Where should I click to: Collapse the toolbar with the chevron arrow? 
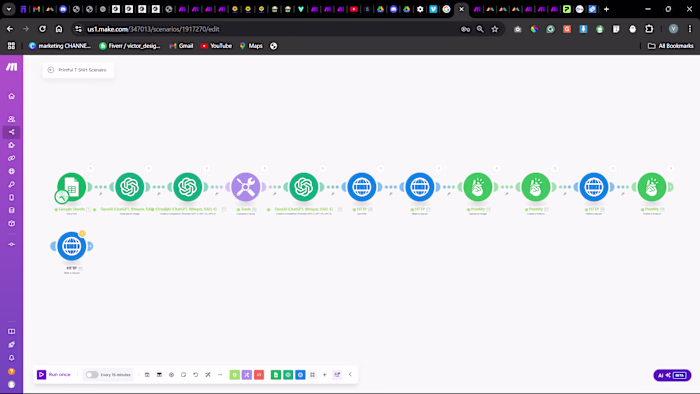tap(350, 375)
